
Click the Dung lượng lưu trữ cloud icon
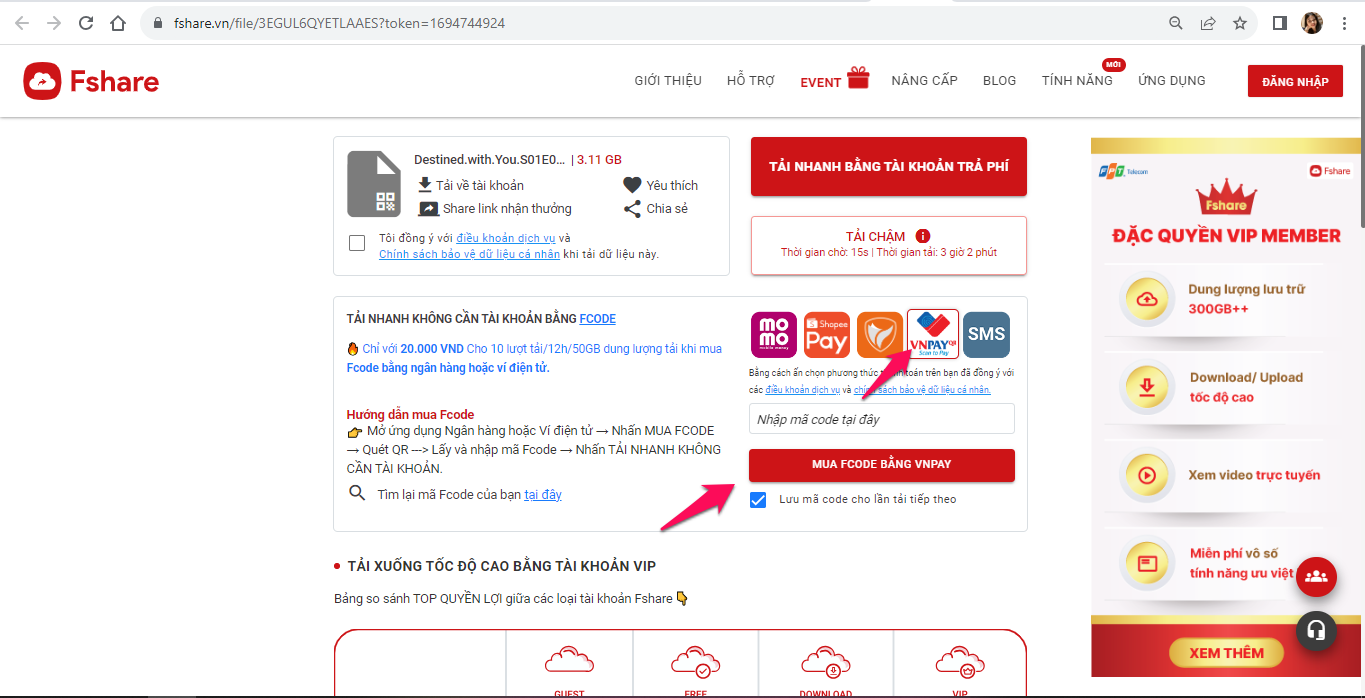[x=1146, y=298]
